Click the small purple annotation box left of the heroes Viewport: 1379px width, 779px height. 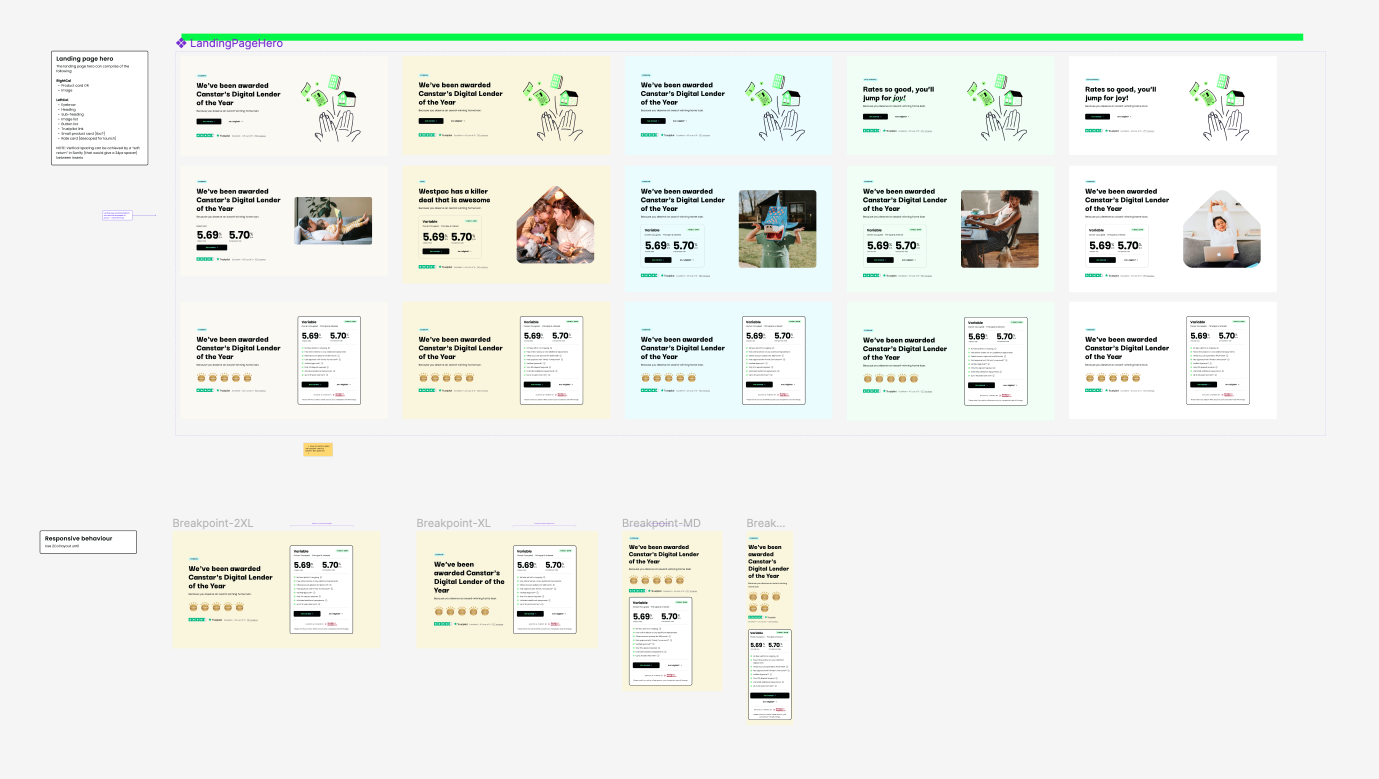click(x=118, y=214)
